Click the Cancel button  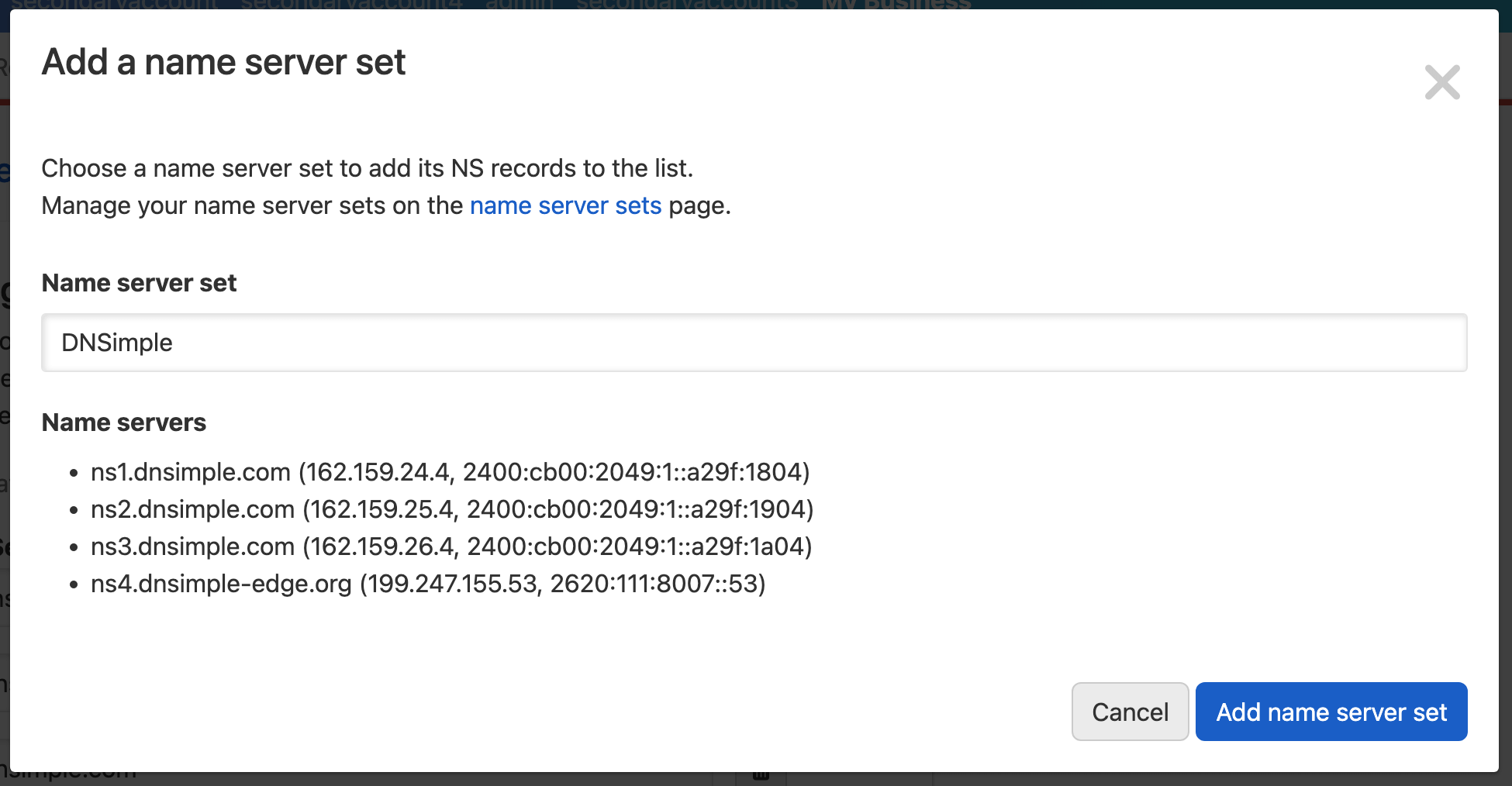point(1130,712)
